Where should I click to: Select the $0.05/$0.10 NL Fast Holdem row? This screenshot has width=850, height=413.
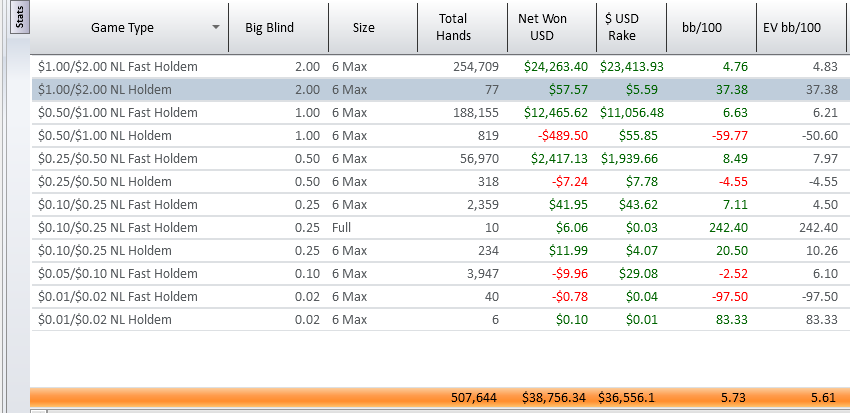point(439,274)
